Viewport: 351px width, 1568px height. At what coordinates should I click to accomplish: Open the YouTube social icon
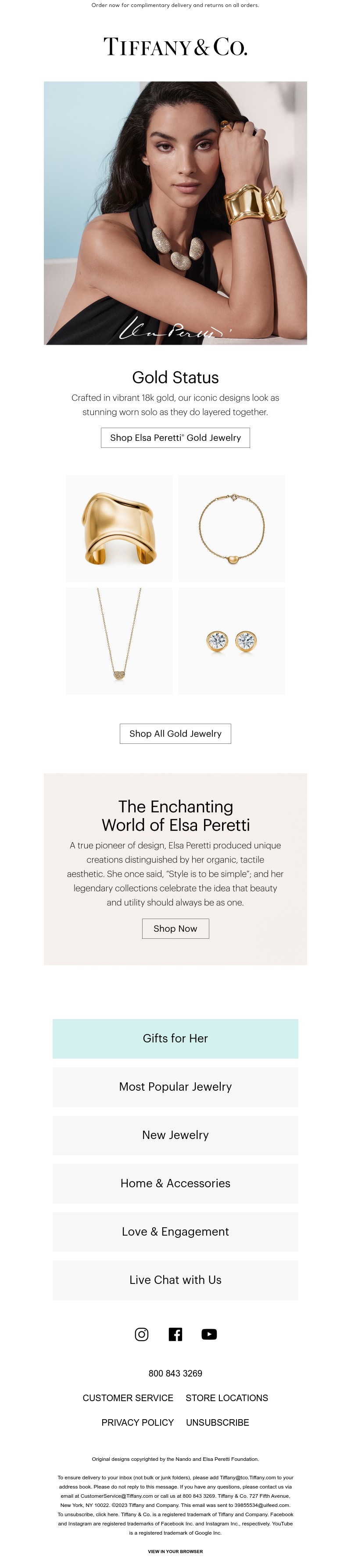(209, 1334)
